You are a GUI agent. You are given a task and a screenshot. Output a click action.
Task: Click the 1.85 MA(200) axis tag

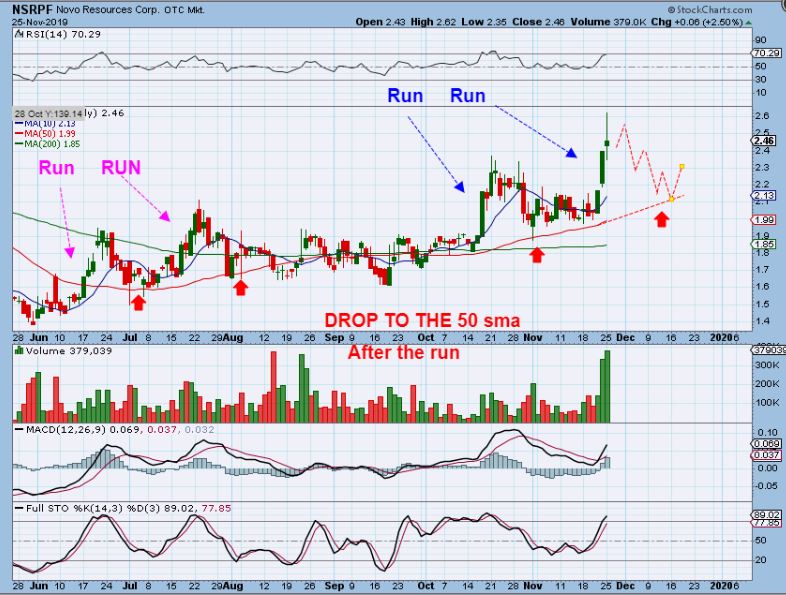(x=765, y=244)
